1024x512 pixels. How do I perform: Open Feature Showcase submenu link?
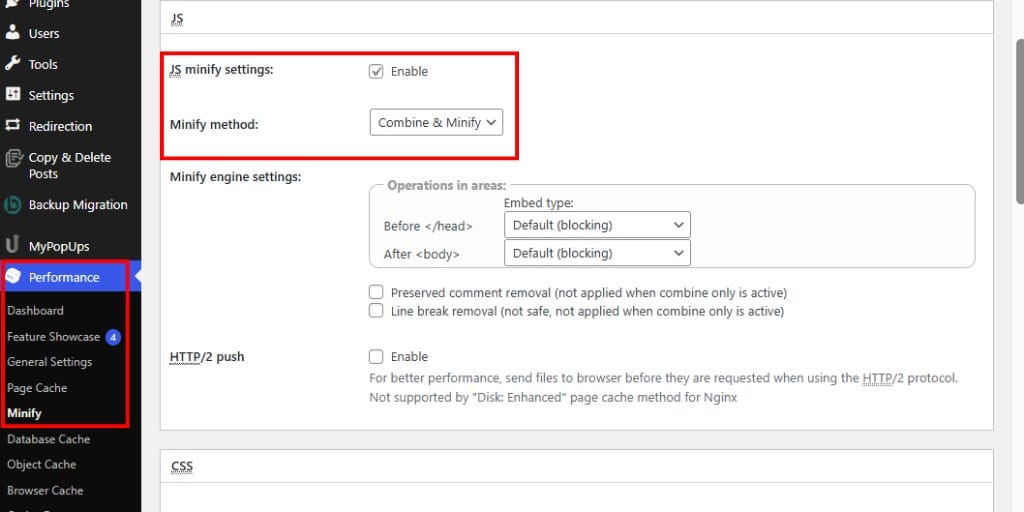tap(54, 337)
